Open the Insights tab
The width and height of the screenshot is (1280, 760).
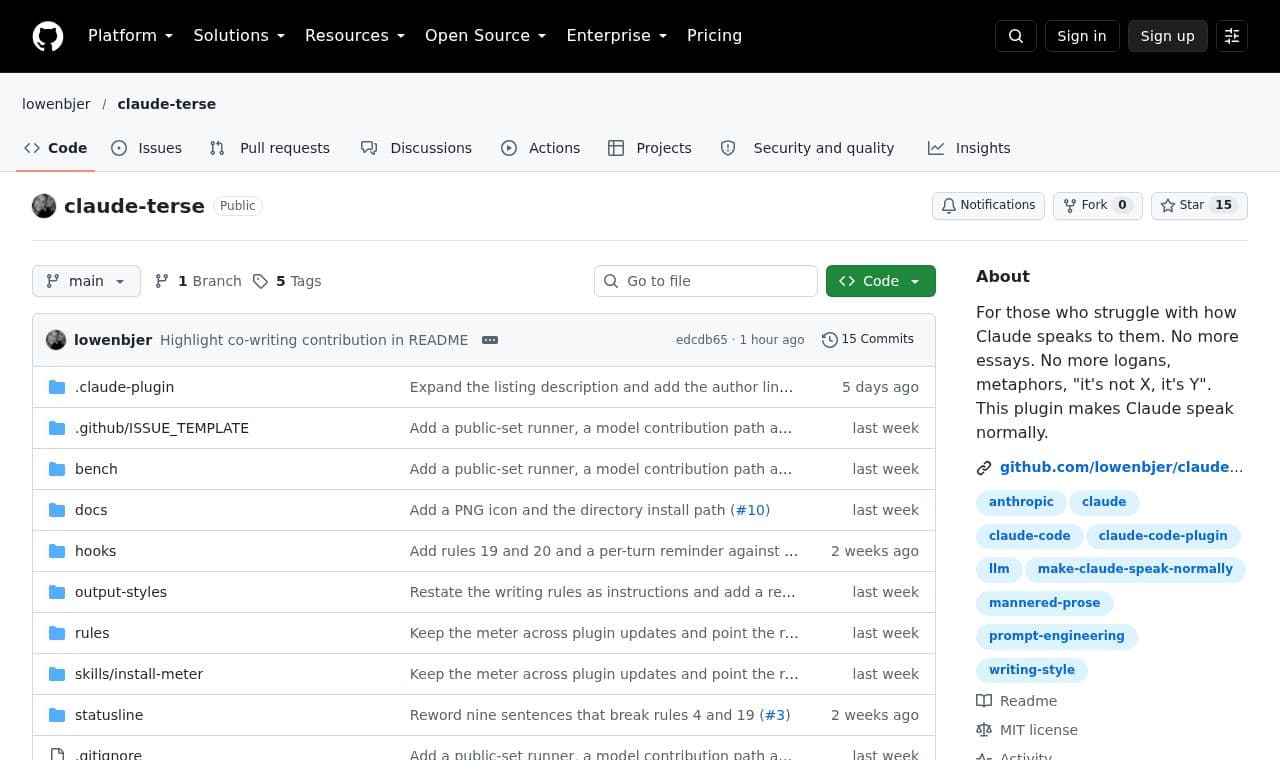[x=969, y=148]
